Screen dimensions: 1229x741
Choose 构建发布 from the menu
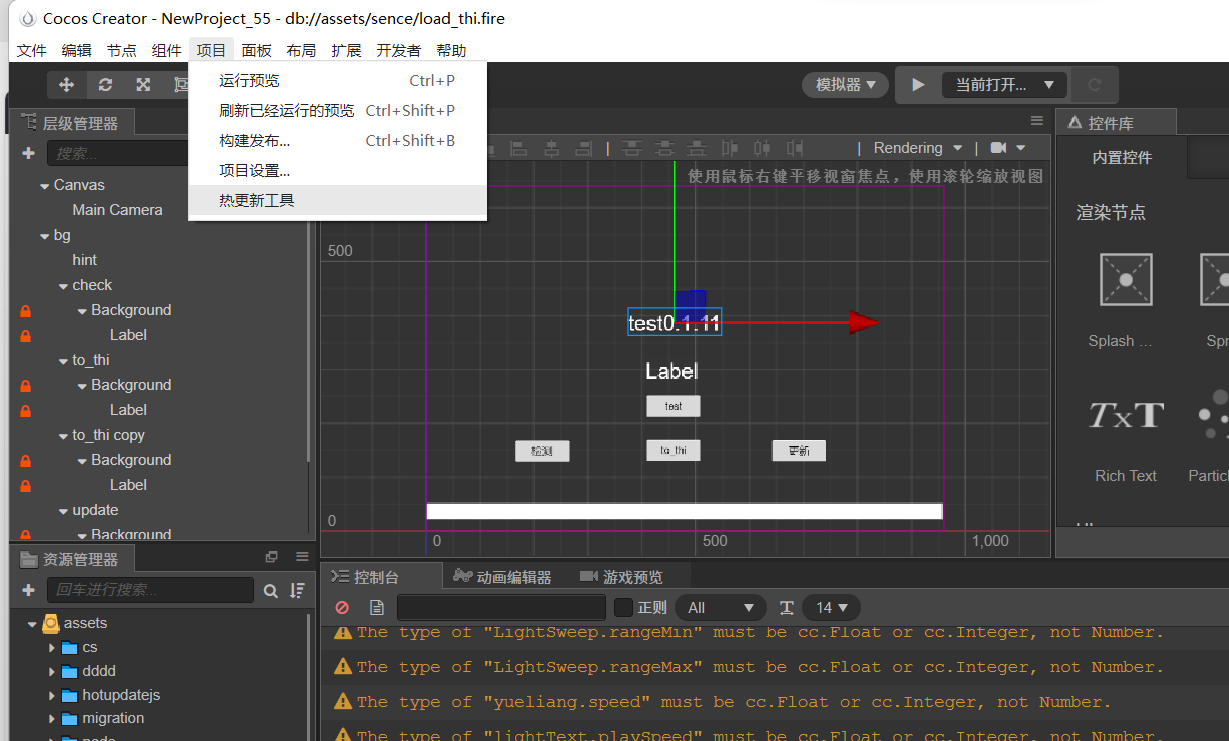pos(337,140)
